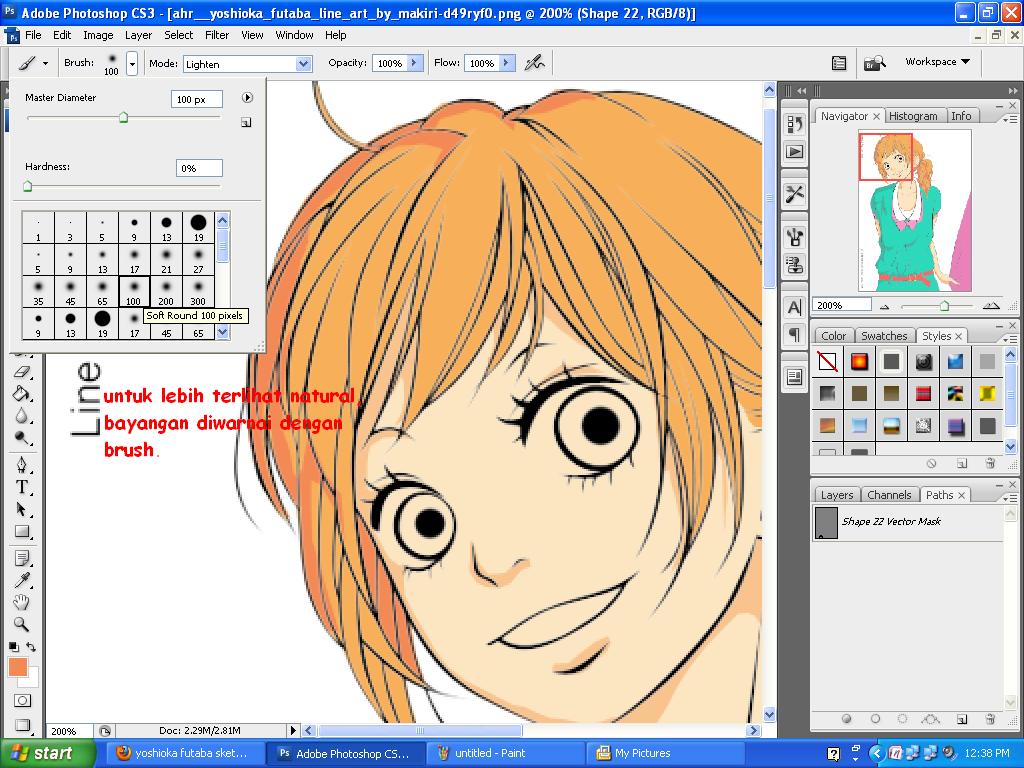Select the Zoom magnifier tool
The width and height of the screenshot is (1024, 768).
(22, 624)
